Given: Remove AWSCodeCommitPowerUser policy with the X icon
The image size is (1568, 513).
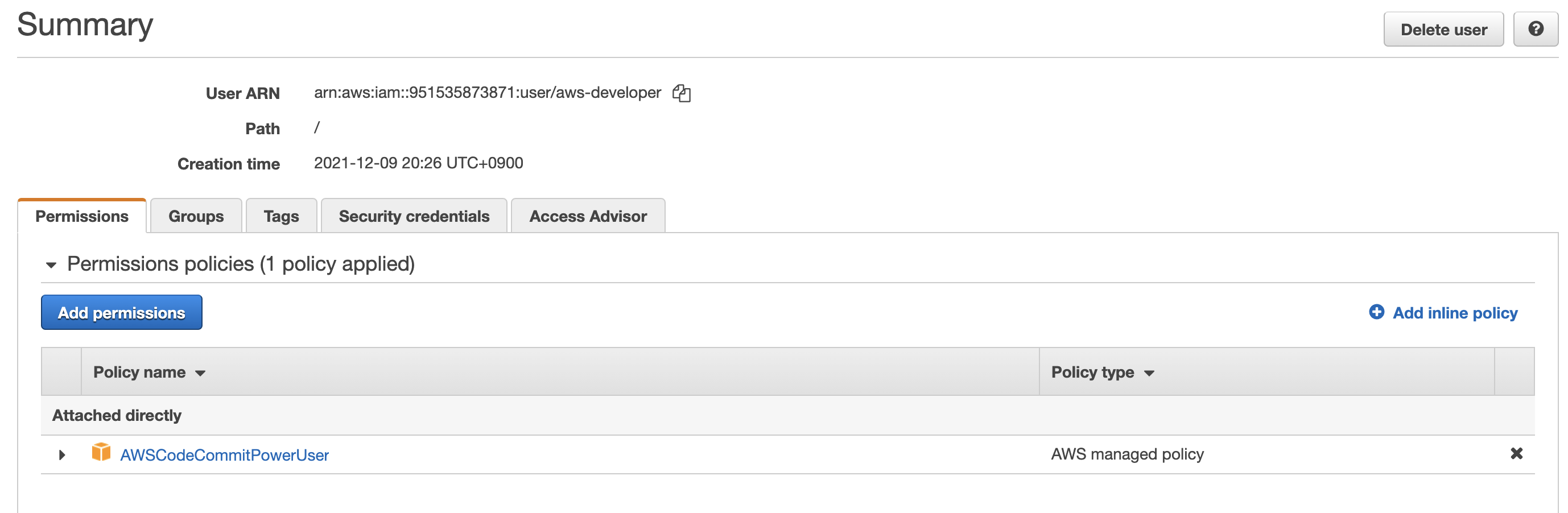Looking at the screenshot, I should (1516, 453).
